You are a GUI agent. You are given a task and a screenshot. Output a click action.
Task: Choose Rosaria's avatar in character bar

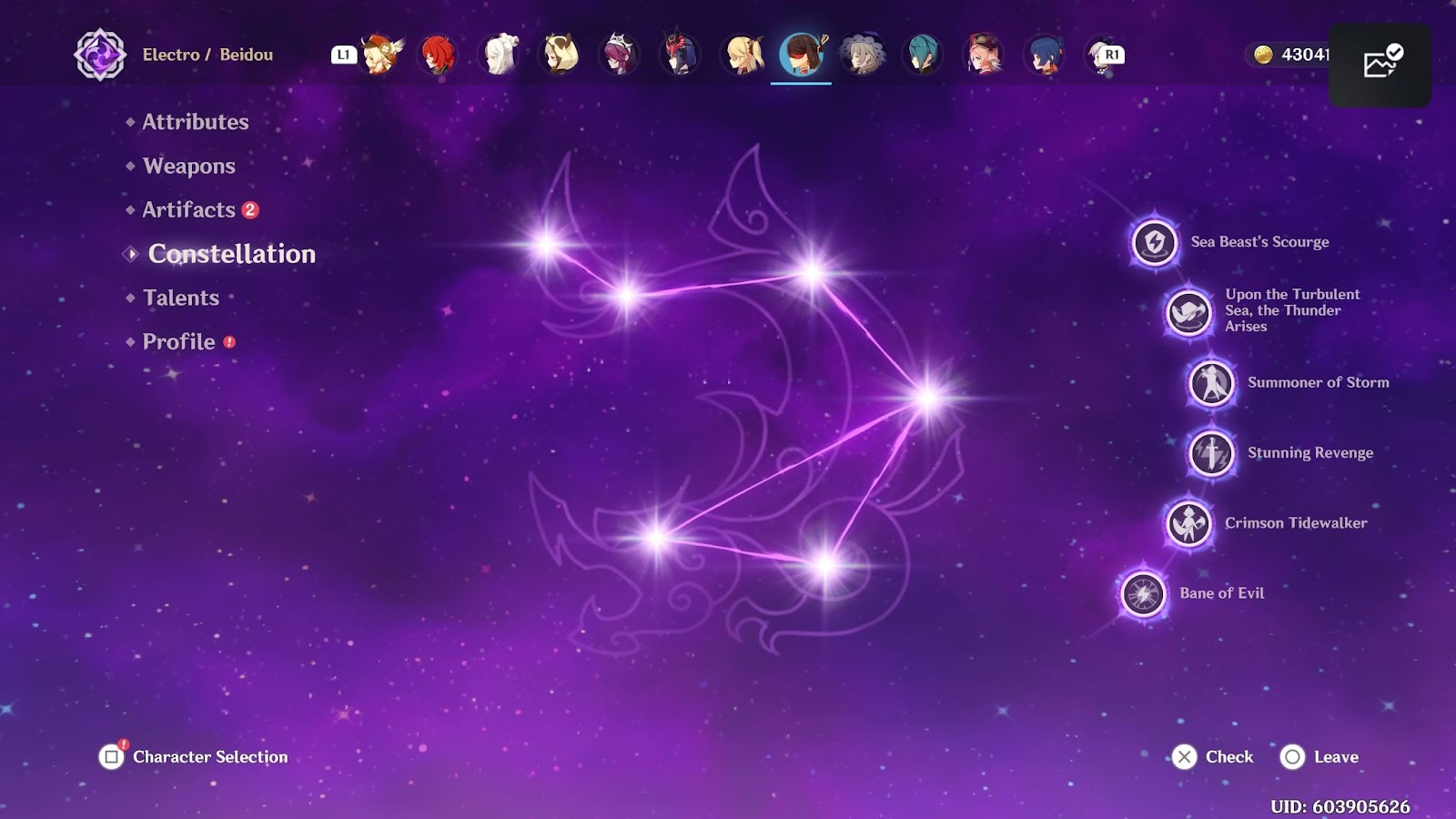(620, 55)
